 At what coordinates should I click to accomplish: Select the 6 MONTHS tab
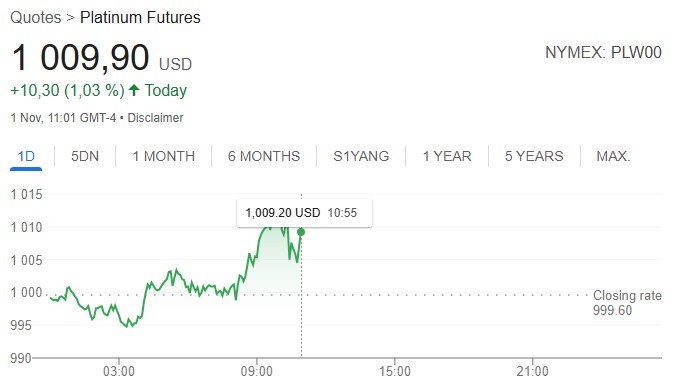[x=264, y=156]
